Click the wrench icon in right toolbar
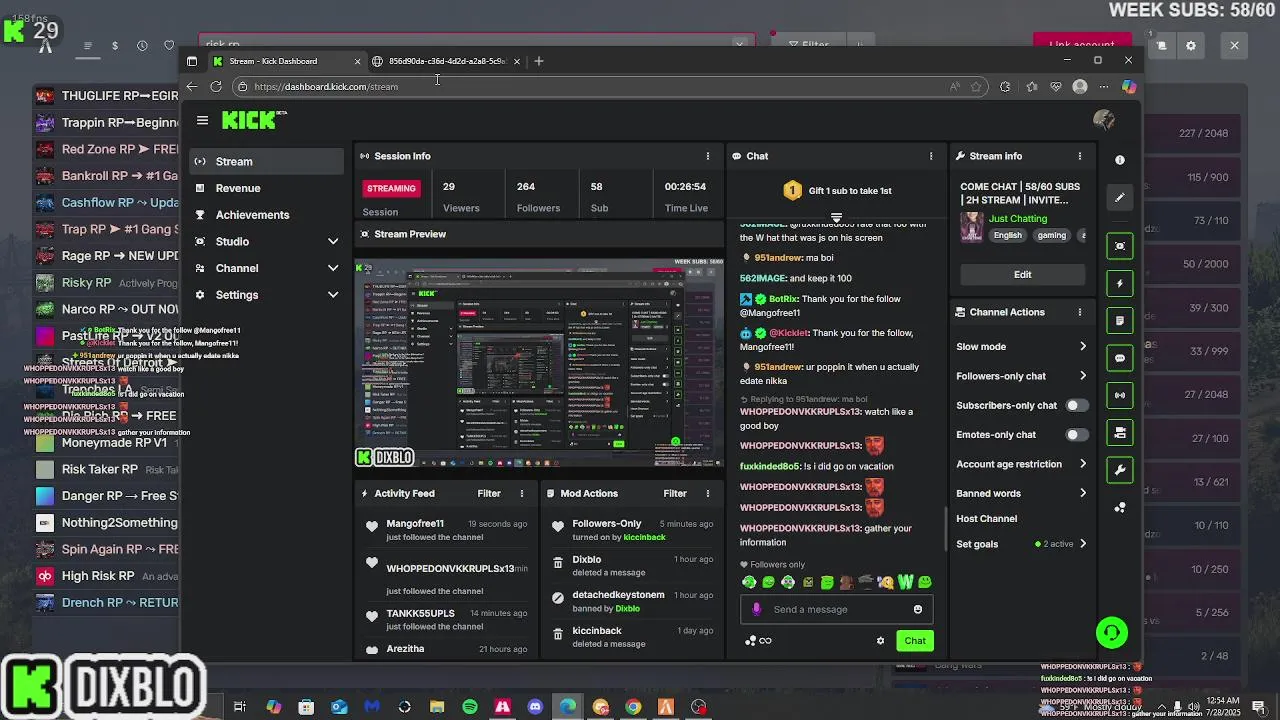The width and height of the screenshot is (1280, 720). (1120, 470)
